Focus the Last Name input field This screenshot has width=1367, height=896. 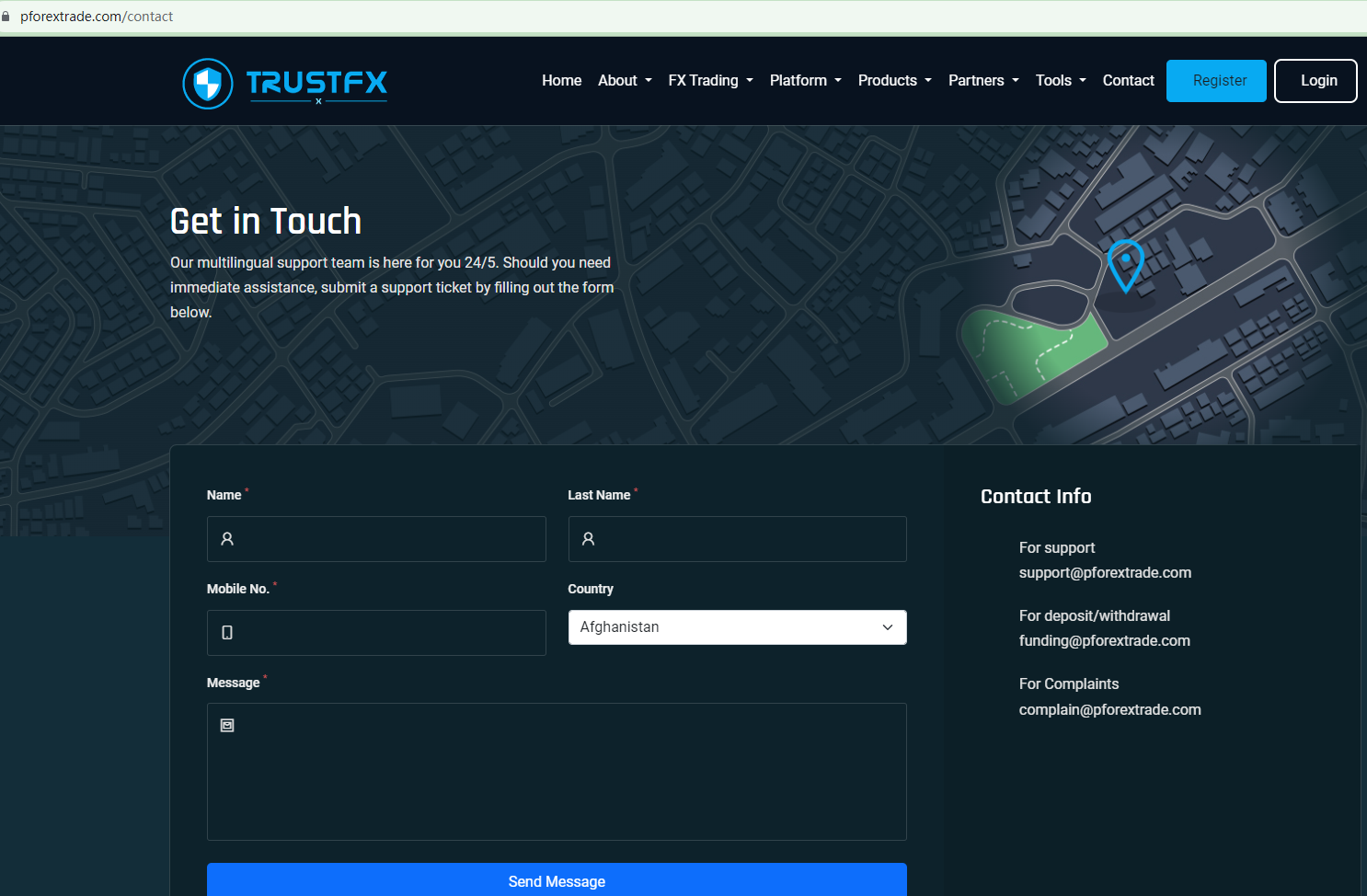tap(737, 539)
